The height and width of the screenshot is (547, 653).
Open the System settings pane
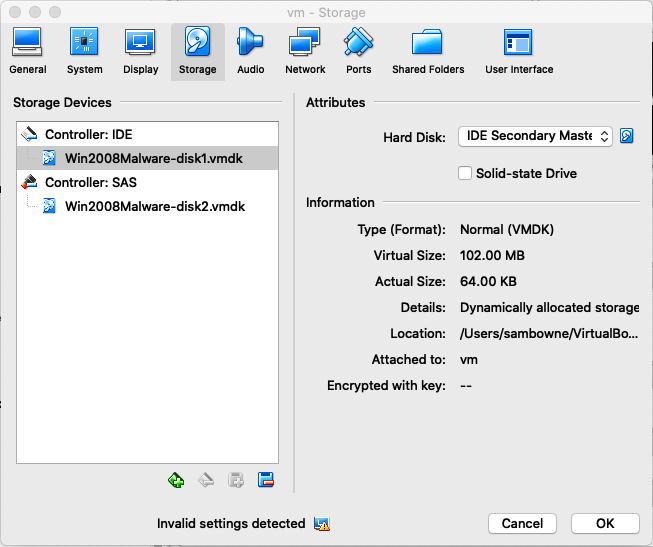[85, 51]
